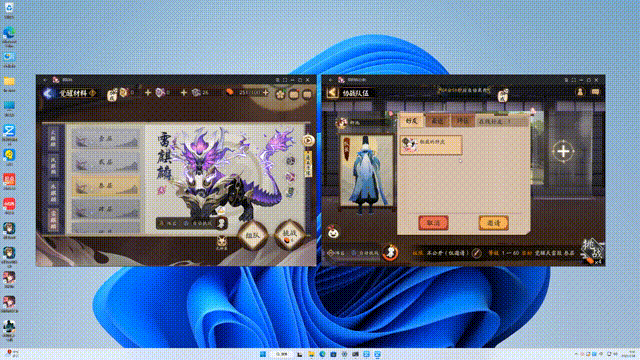This screenshot has width=640, height=360.
Task: Open the Windows Start menu
Action: 263,354
